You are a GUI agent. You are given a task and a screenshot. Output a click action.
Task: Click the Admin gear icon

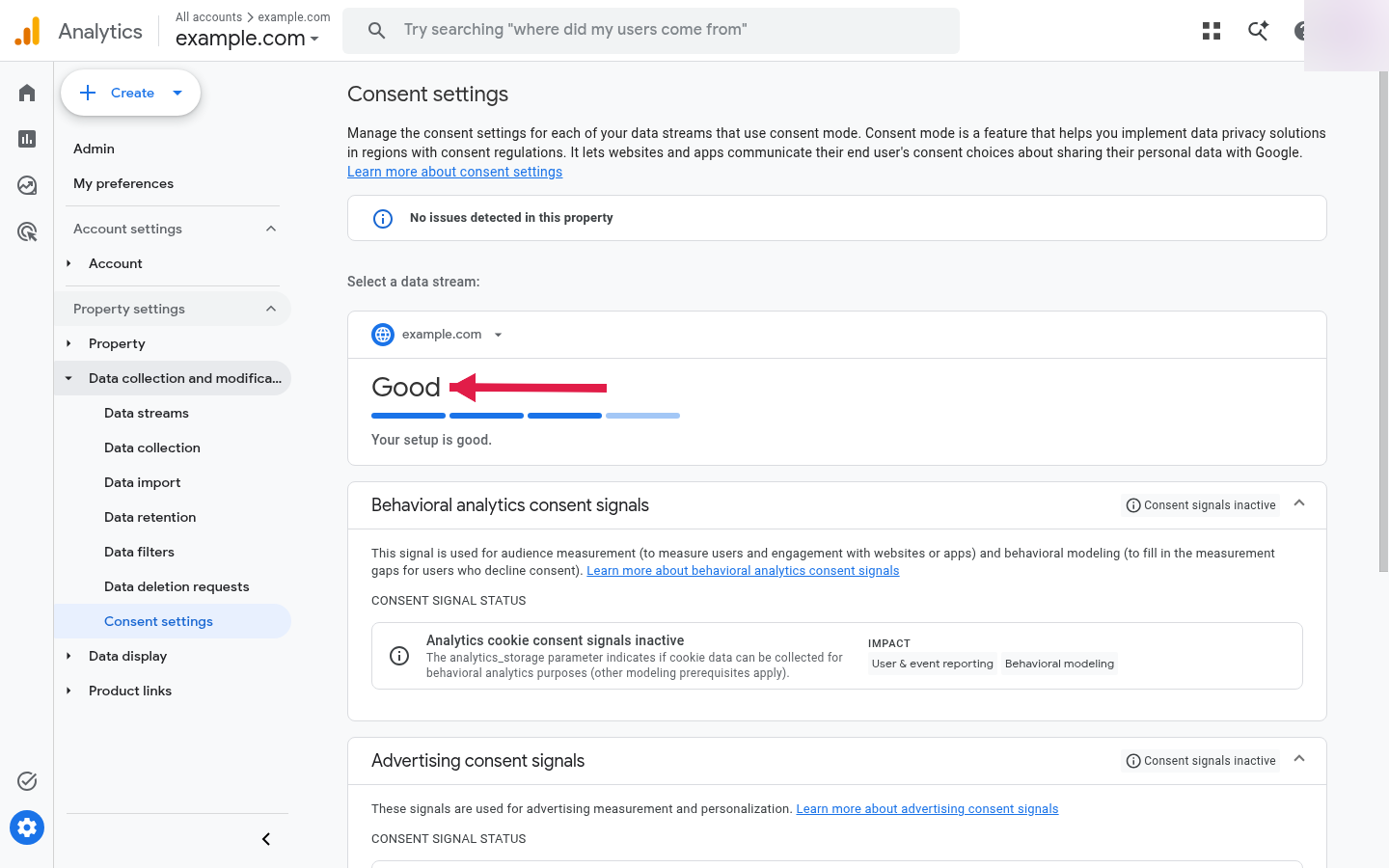(x=27, y=827)
